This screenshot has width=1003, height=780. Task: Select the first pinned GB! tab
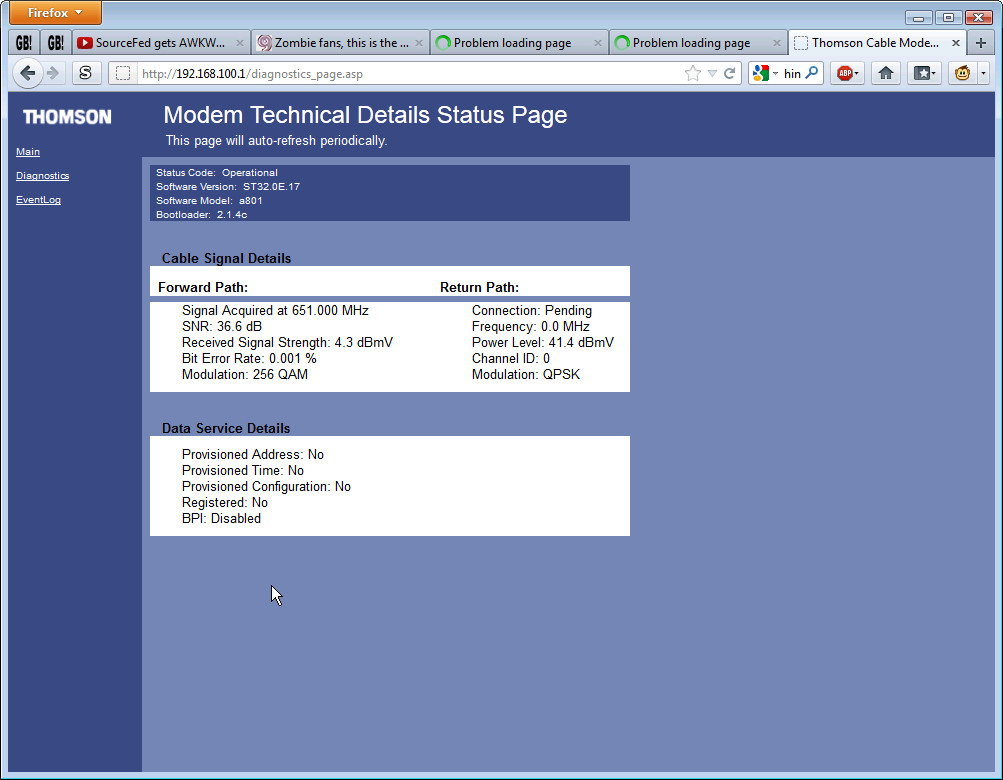pyautogui.click(x=24, y=43)
